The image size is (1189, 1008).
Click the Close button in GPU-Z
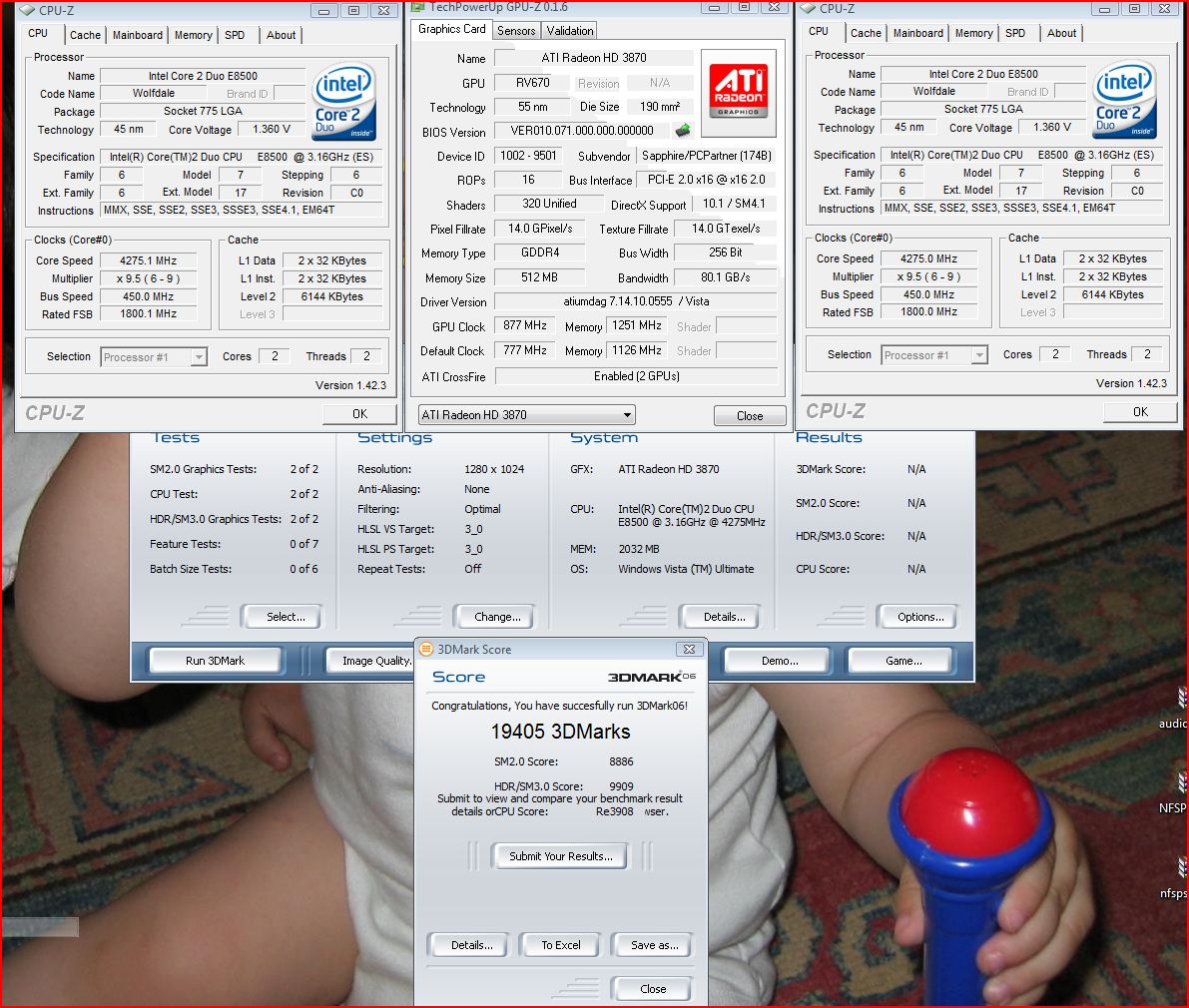(x=750, y=416)
